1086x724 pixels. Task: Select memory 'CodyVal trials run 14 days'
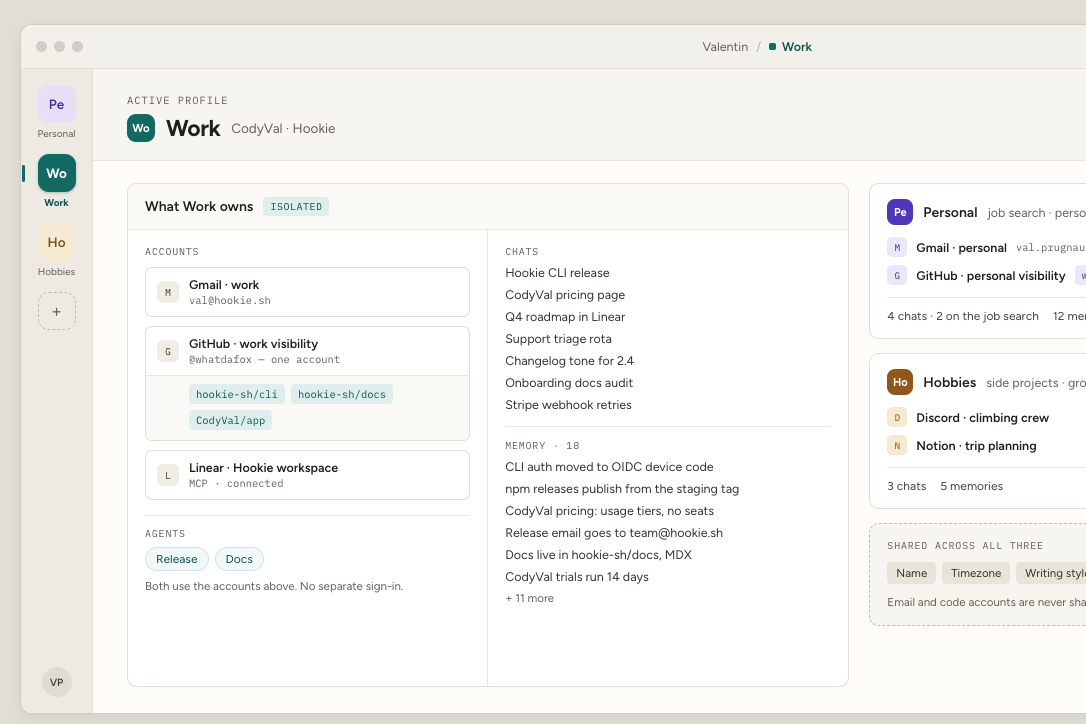pyautogui.click(x=577, y=576)
